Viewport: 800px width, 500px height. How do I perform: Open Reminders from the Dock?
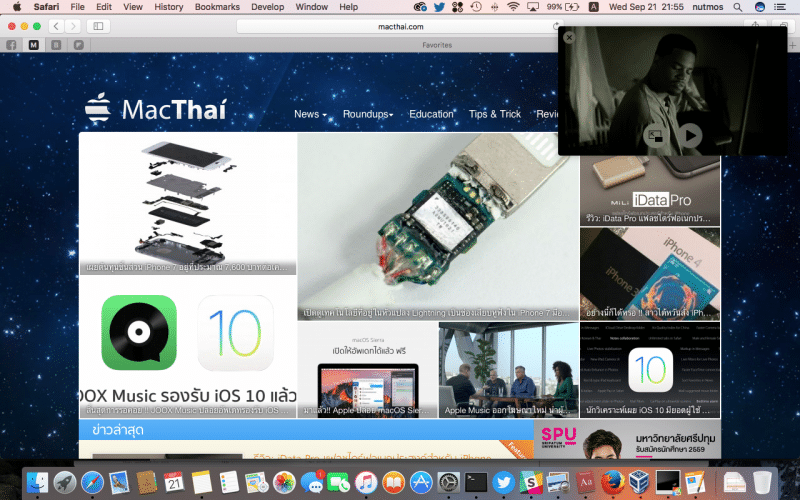pos(229,482)
